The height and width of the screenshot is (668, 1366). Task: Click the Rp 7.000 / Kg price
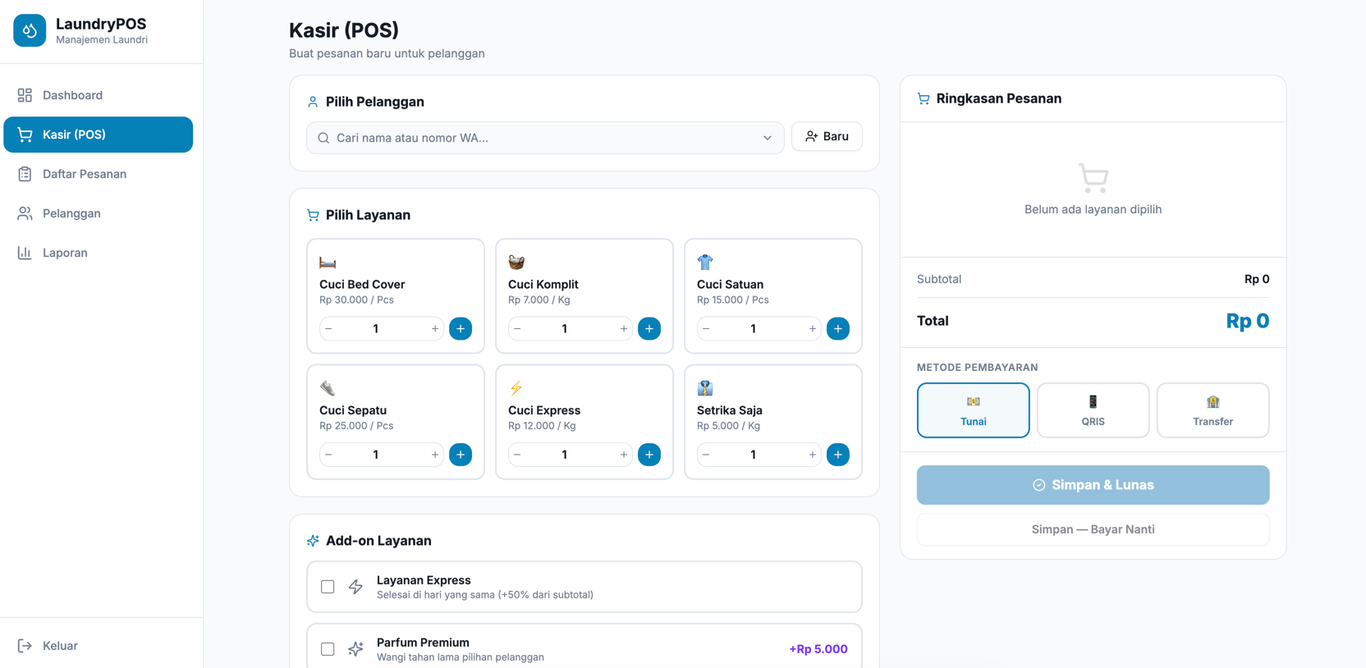coord(541,300)
